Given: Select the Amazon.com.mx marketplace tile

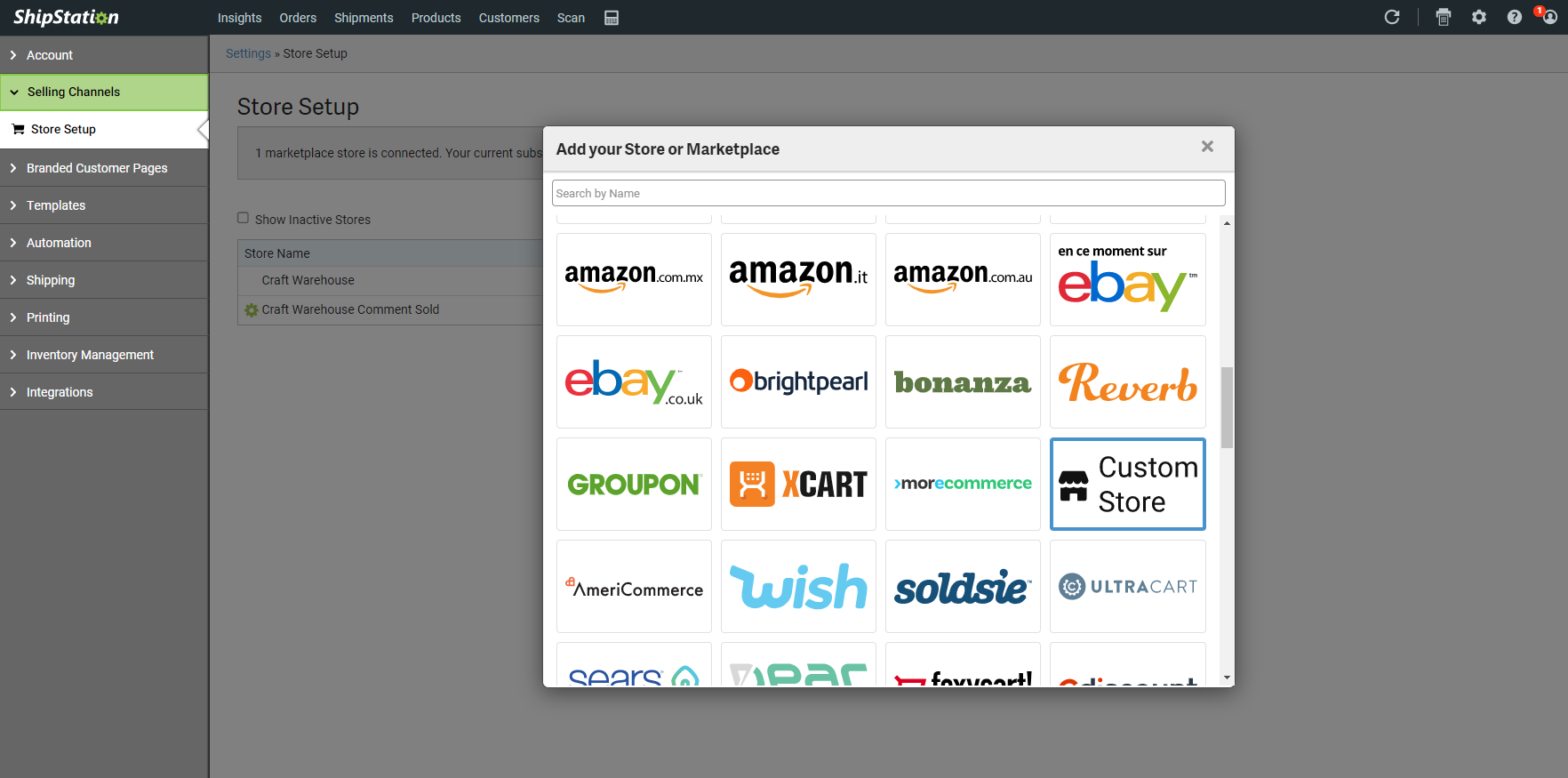Looking at the screenshot, I should (x=634, y=279).
